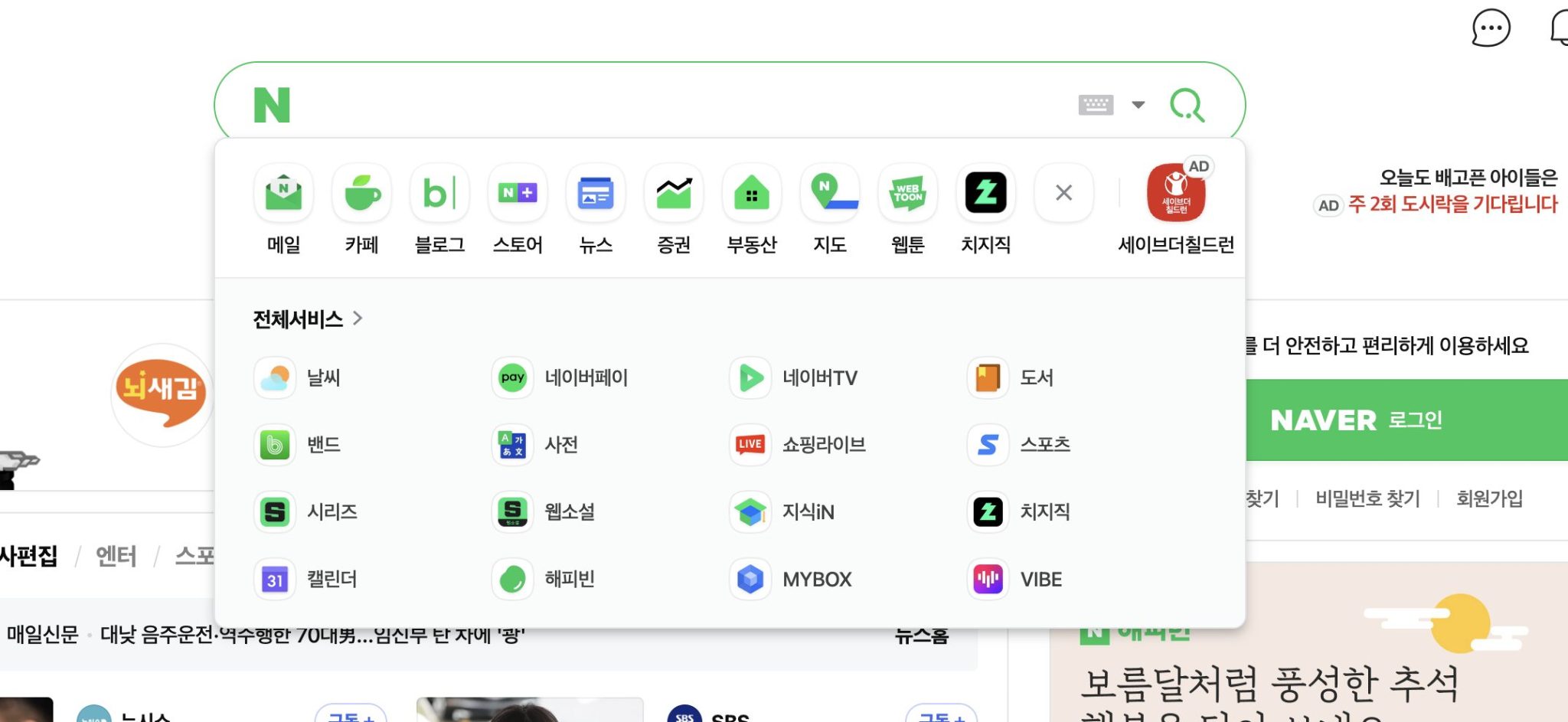Open 해피빈 service
Viewport: 1568px width, 722px height.
pyautogui.click(x=544, y=580)
